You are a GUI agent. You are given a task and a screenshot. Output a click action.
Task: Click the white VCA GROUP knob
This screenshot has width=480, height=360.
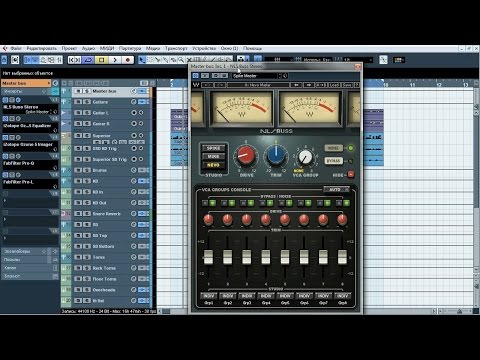click(x=305, y=157)
